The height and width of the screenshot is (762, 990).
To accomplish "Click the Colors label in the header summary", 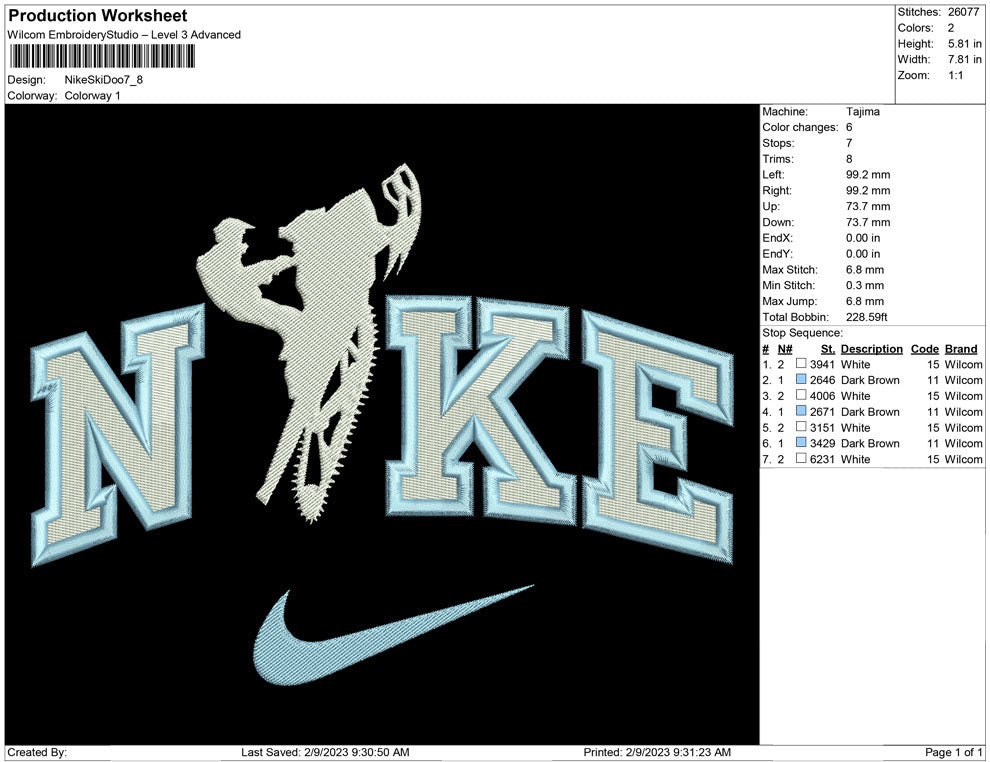I will click(x=915, y=28).
